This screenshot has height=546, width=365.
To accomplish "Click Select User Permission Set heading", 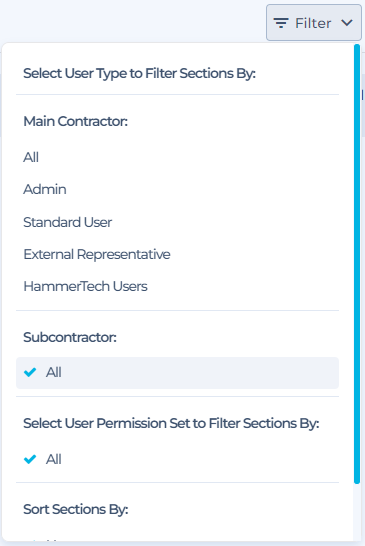I will [x=171, y=423].
